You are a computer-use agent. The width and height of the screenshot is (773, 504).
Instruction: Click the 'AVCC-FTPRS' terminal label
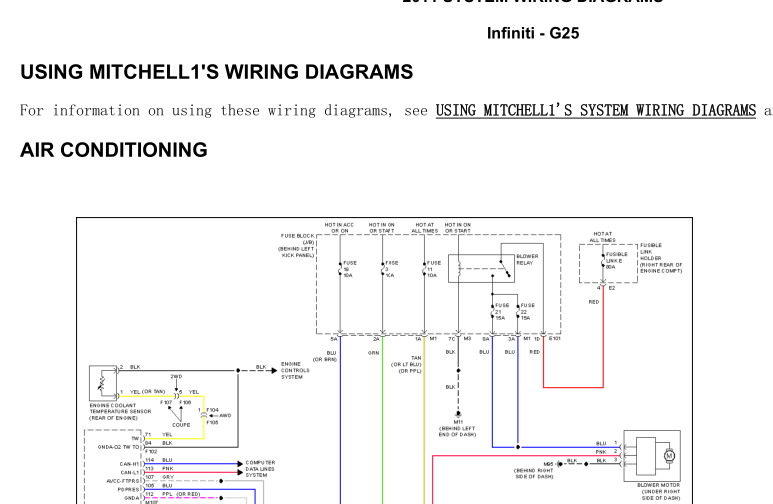point(123,481)
